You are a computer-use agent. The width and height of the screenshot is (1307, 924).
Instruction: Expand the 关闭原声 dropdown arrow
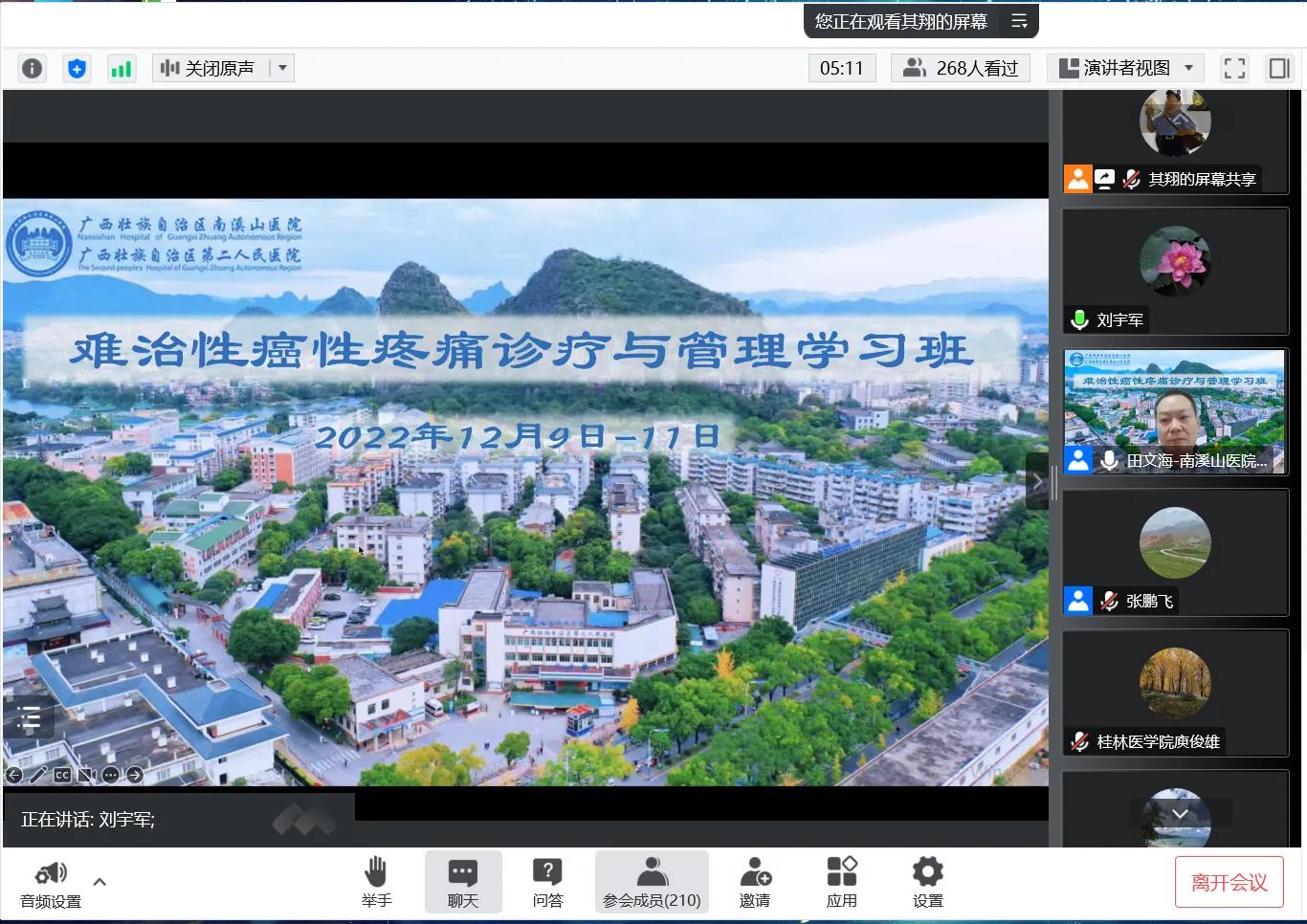click(282, 68)
